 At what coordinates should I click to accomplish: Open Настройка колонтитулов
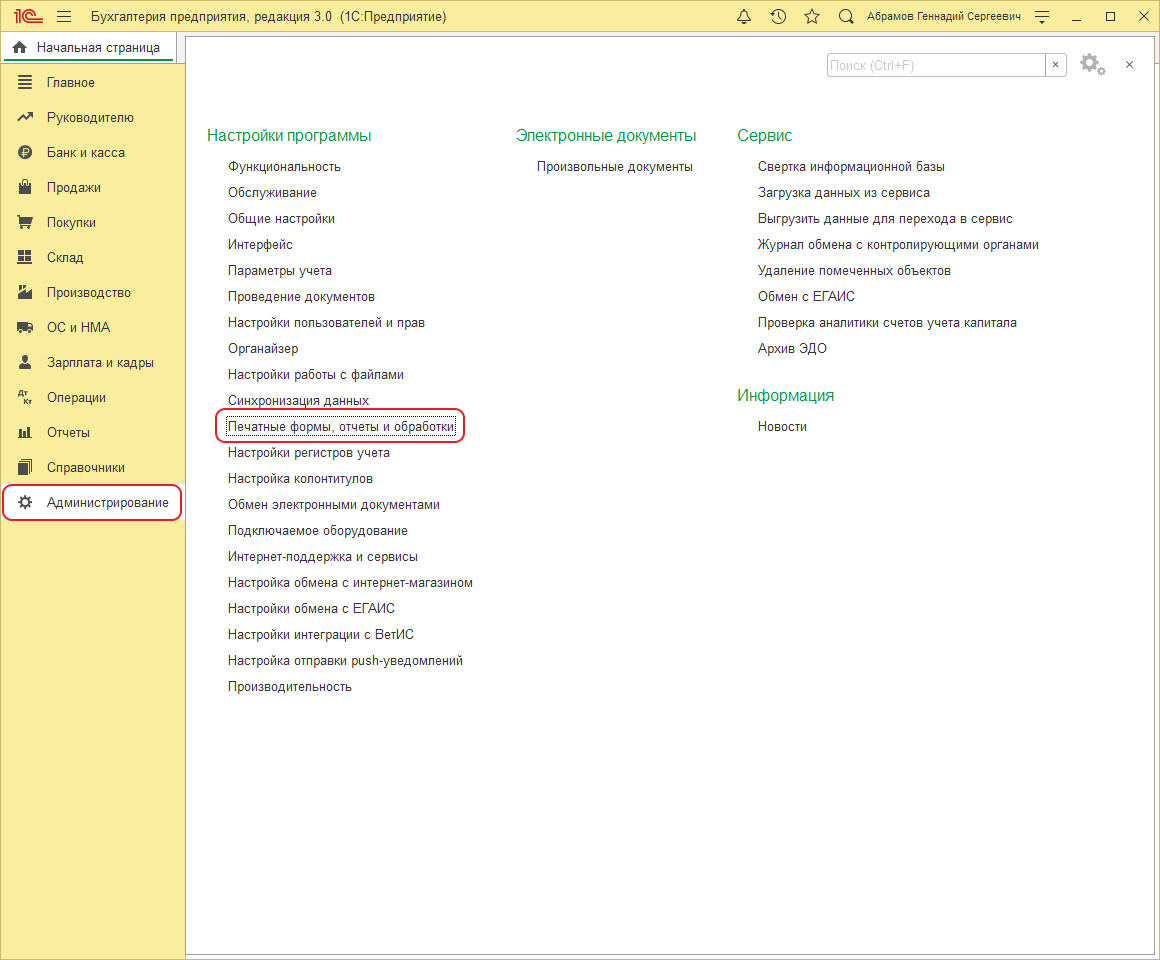[300, 479]
